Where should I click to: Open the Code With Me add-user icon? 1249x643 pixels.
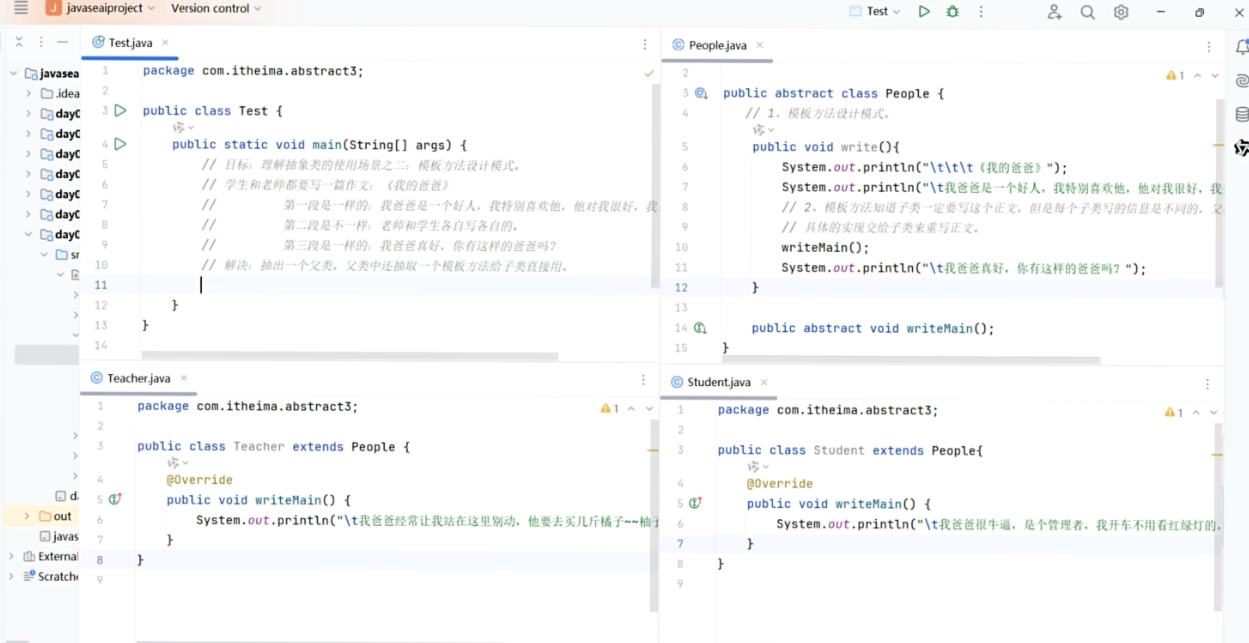pyautogui.click(x=1054, y=12)
